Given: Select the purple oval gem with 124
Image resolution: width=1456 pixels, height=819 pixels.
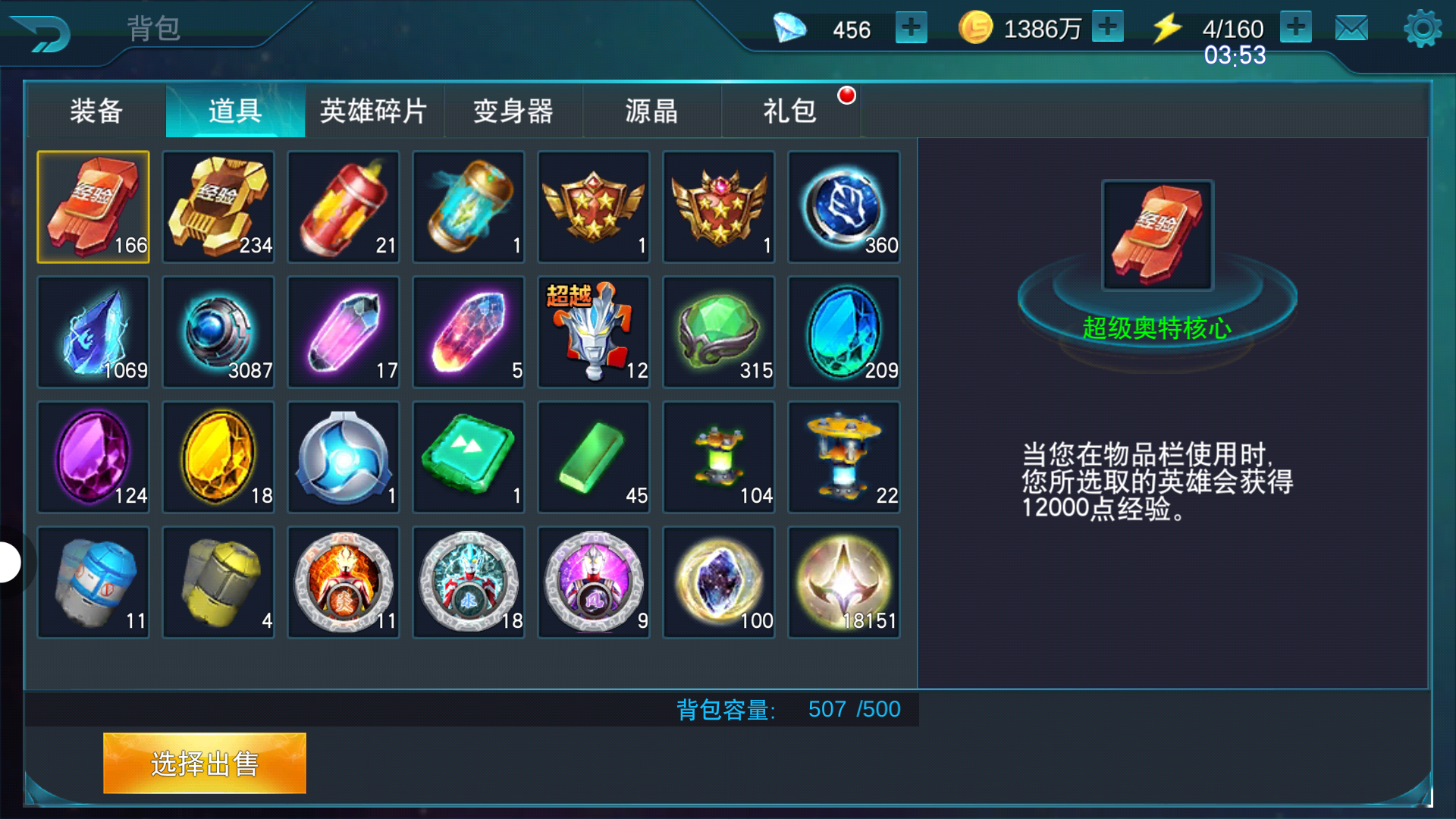Looking at the screenshot, I should coord(93,457).
